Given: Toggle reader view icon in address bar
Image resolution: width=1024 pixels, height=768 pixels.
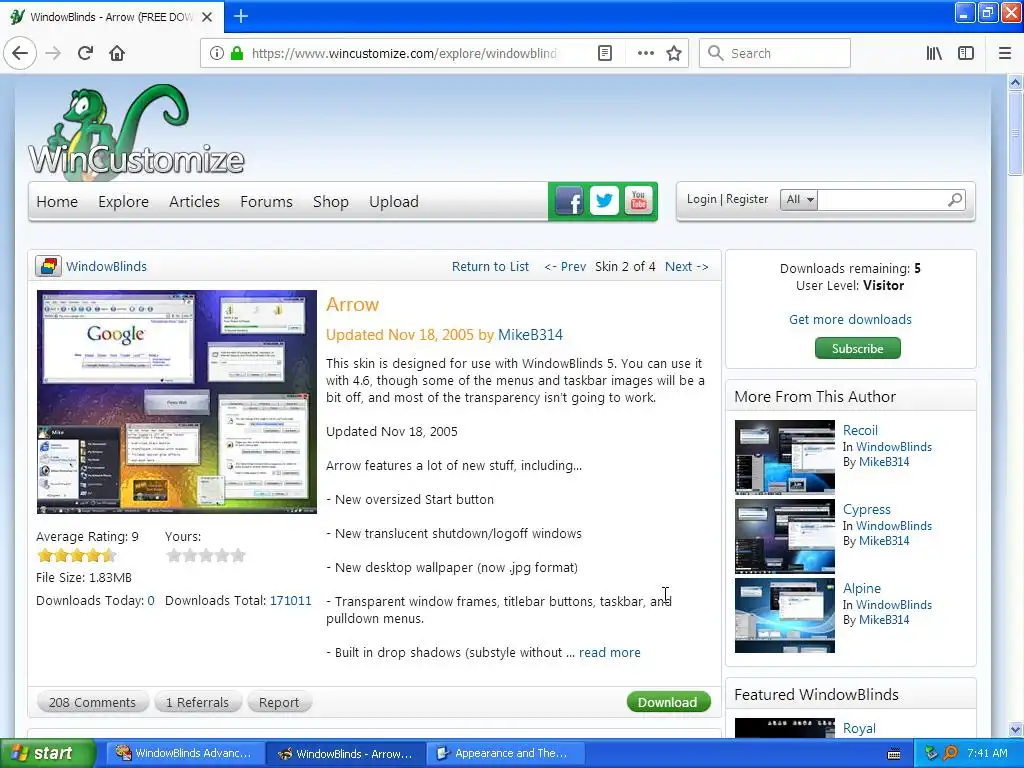Looking at the screenshot, I should pyautogui.click(x=605, y=54).
